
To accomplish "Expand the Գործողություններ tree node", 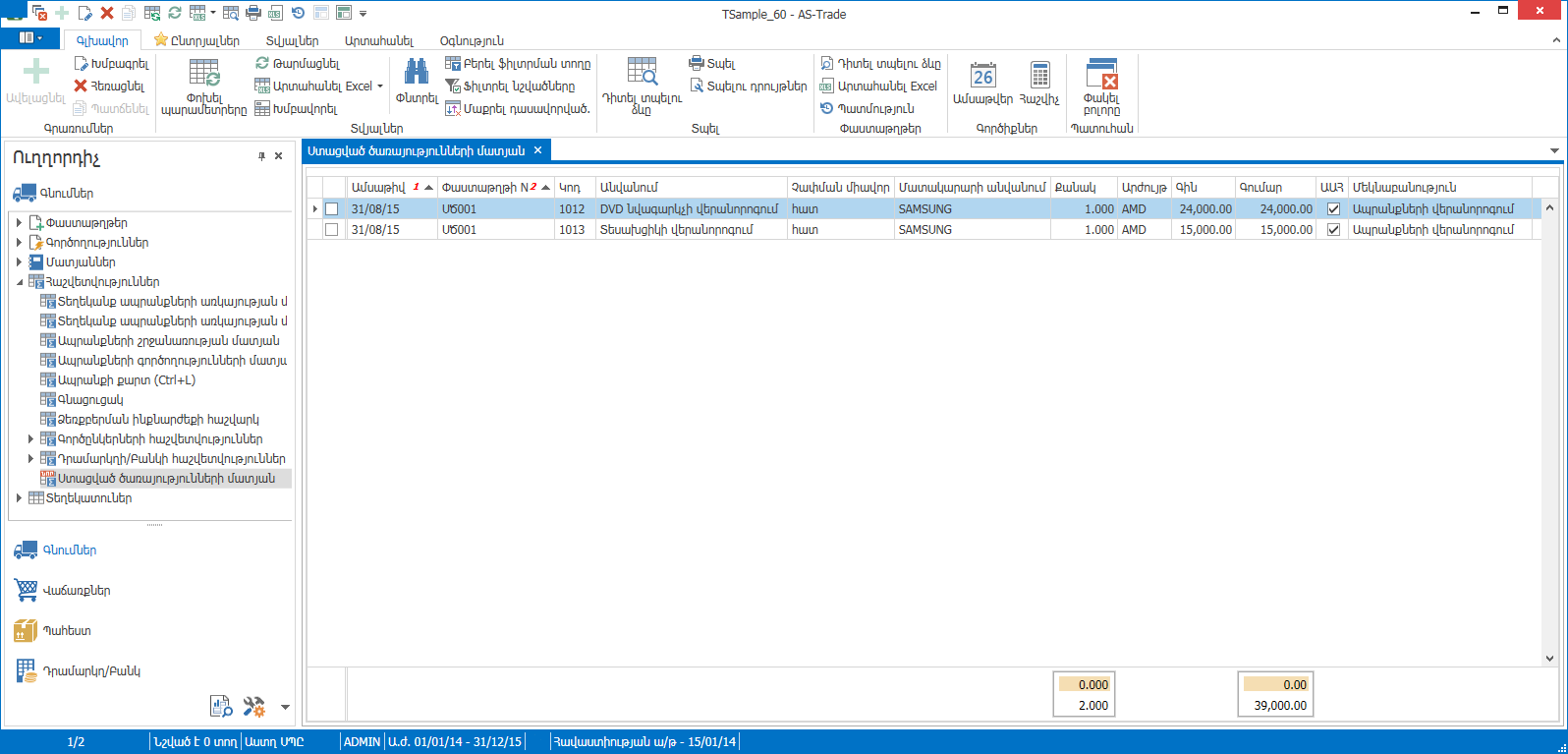I will coord(19,243).
